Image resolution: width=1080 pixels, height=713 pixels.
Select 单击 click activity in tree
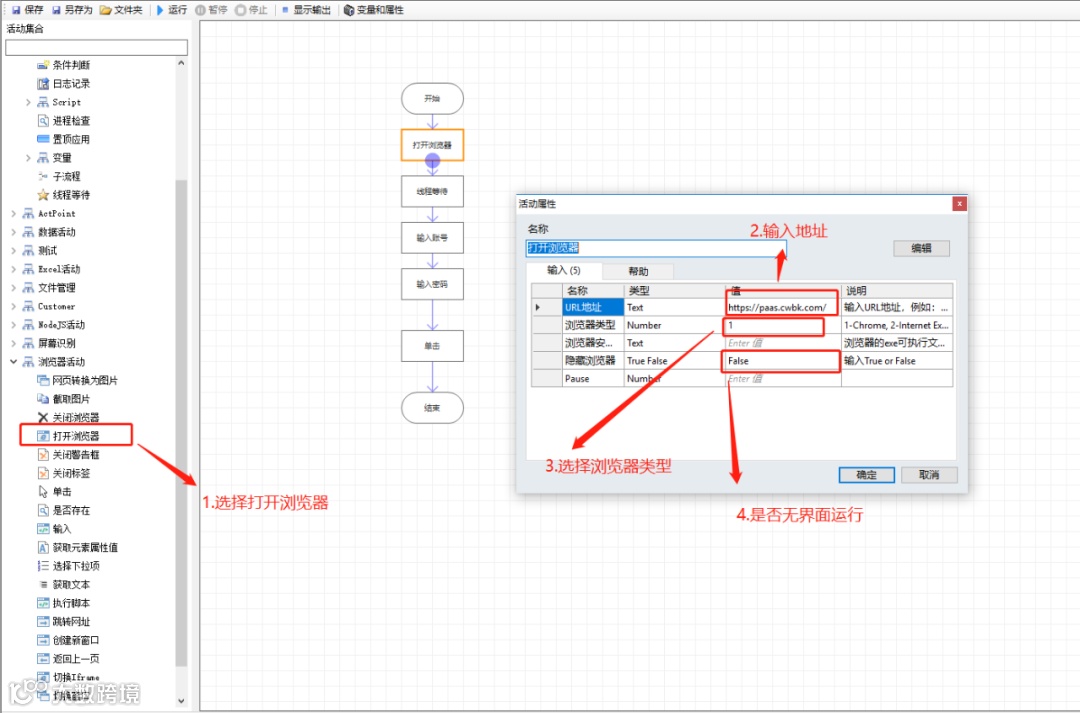pos(62,492)
